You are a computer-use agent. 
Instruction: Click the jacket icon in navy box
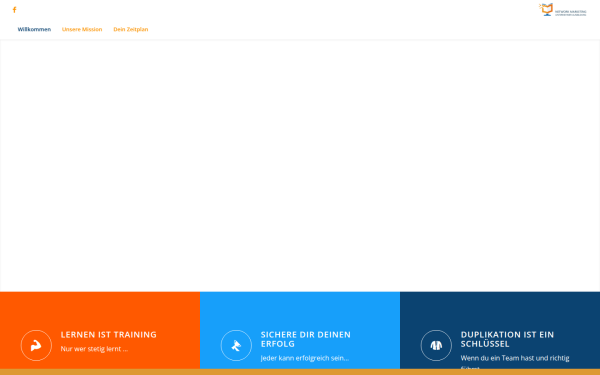tap(436, 345)
